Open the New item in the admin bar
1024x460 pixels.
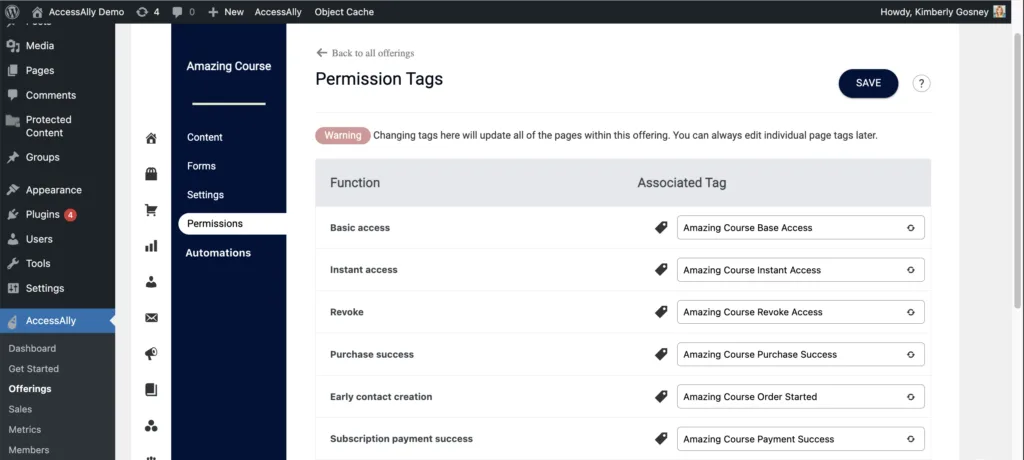pos(226,12)
